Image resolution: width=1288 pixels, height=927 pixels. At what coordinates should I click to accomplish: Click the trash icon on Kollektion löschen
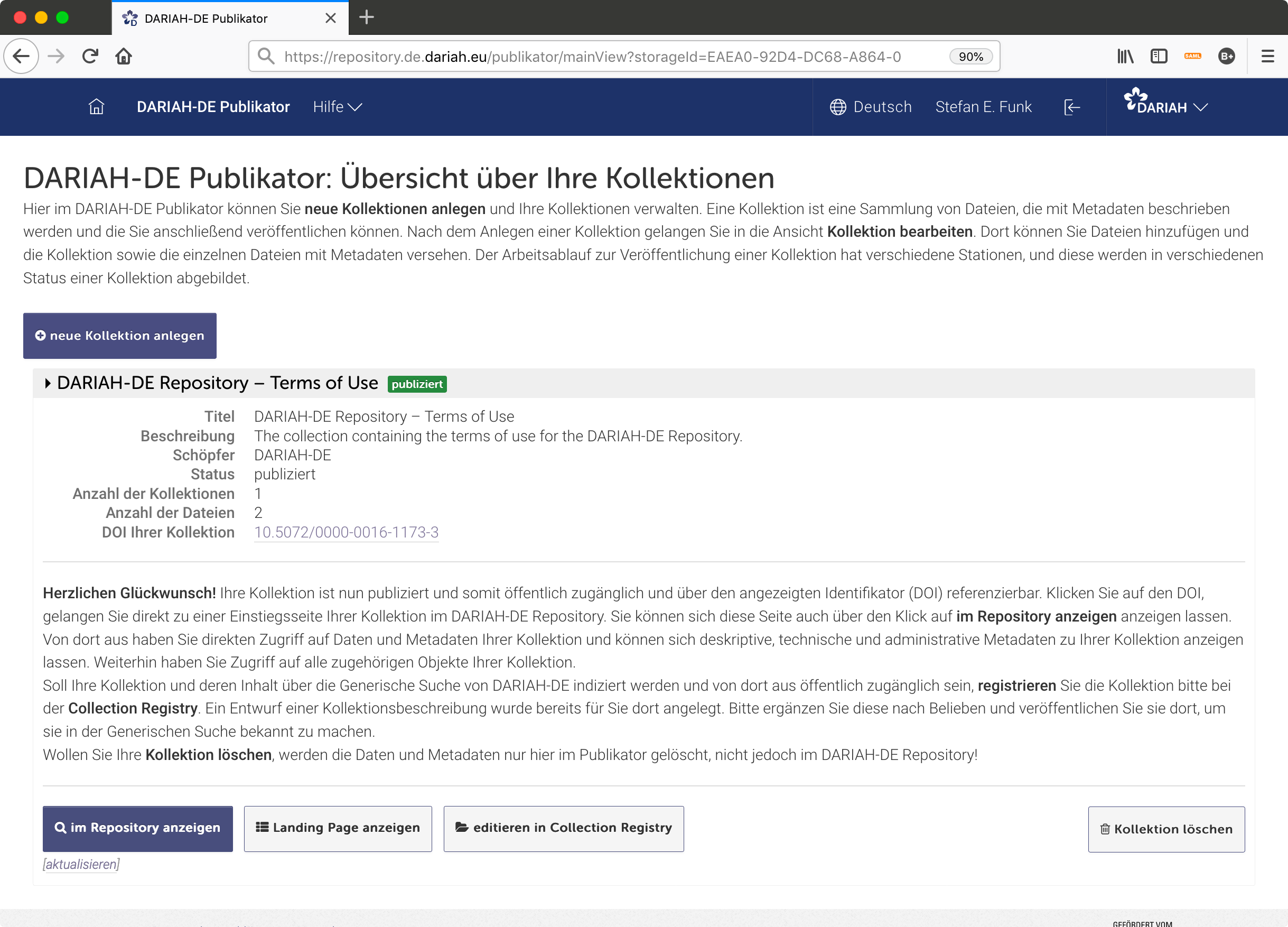coord(1106,829)
